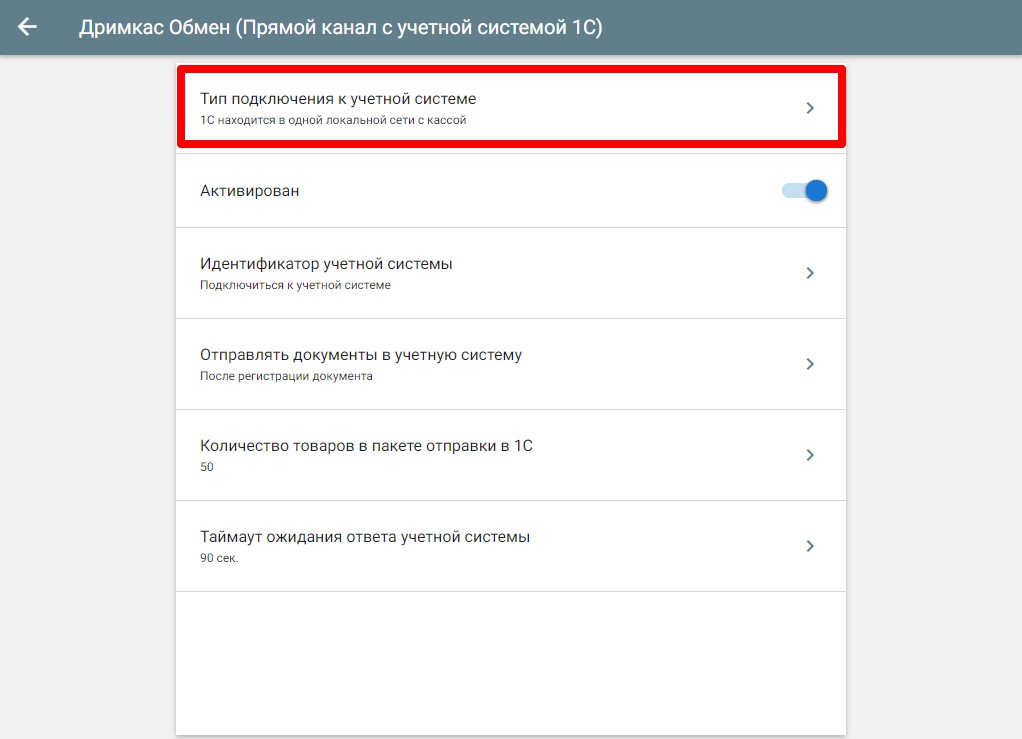Open chevron for Количество товаров в пакете

pos(810,455)
